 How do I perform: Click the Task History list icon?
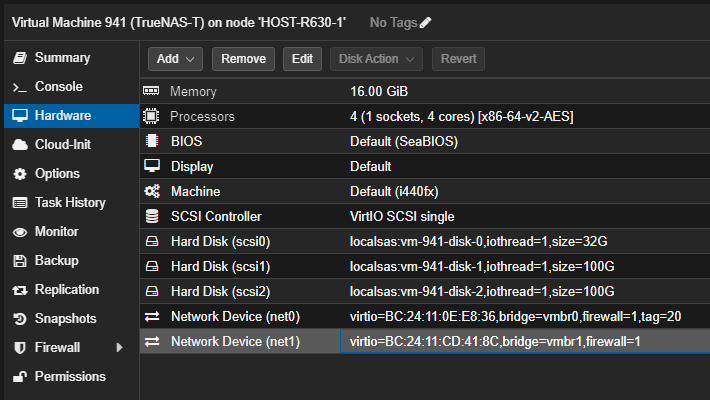pyautogui.click(x=20, y=203)
